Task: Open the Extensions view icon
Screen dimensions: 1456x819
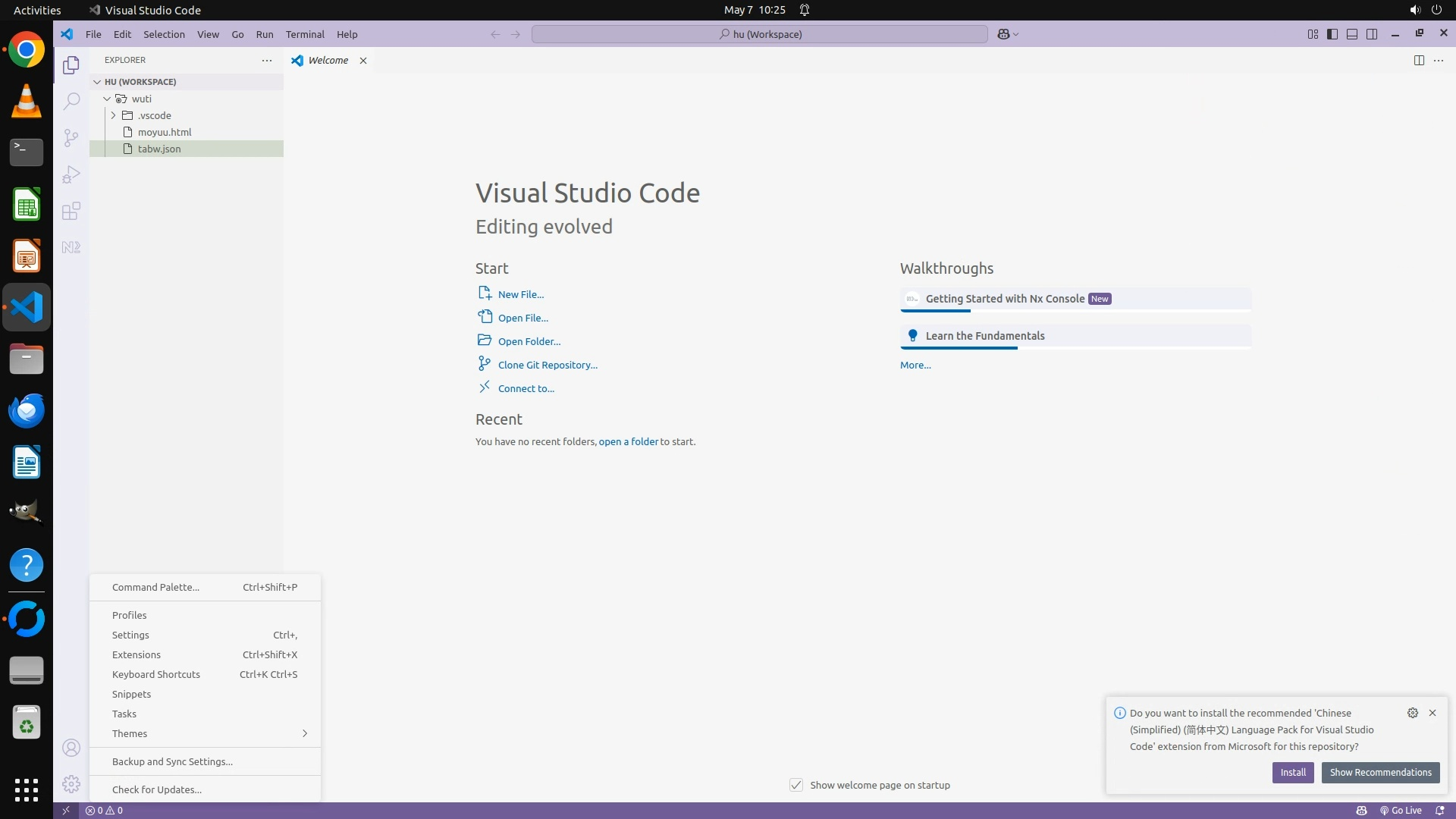Action: click(x=71, y=211)
